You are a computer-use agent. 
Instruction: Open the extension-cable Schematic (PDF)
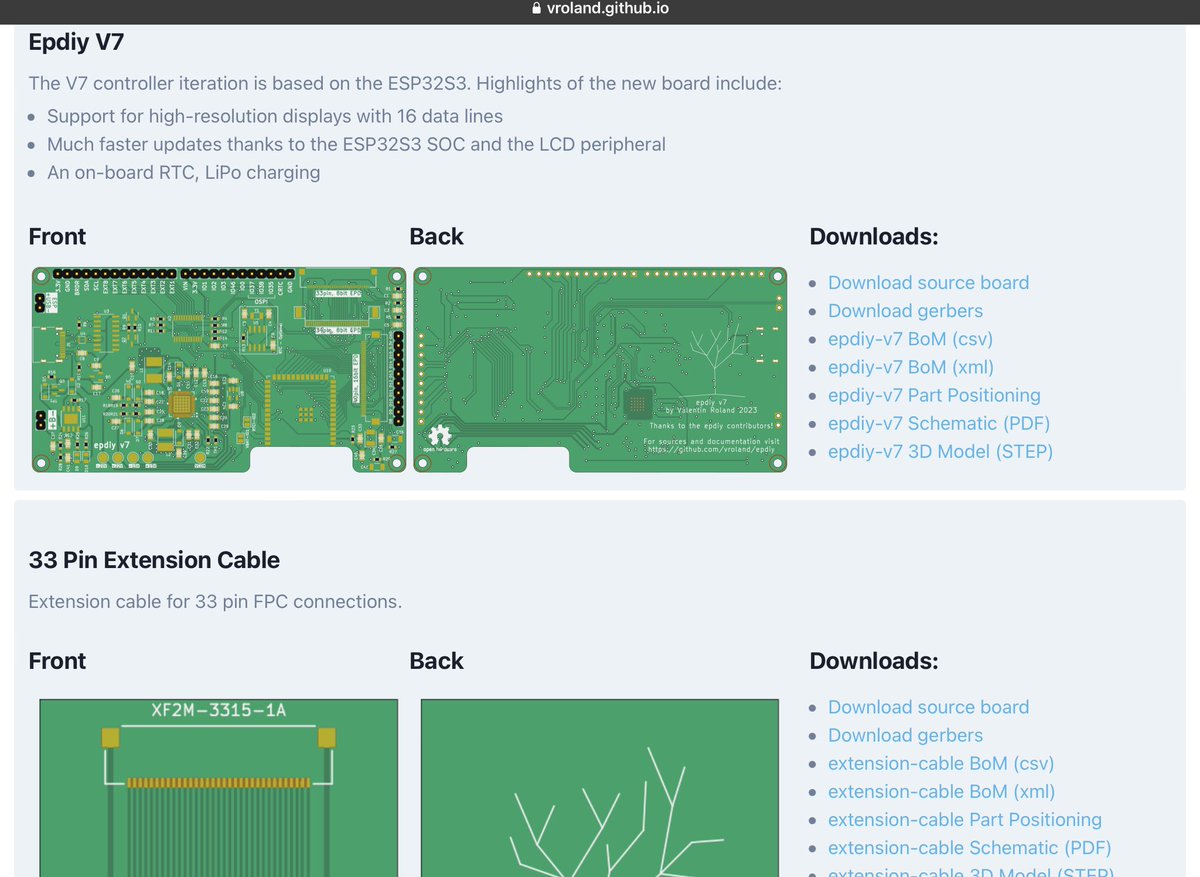tap(969, 847)
